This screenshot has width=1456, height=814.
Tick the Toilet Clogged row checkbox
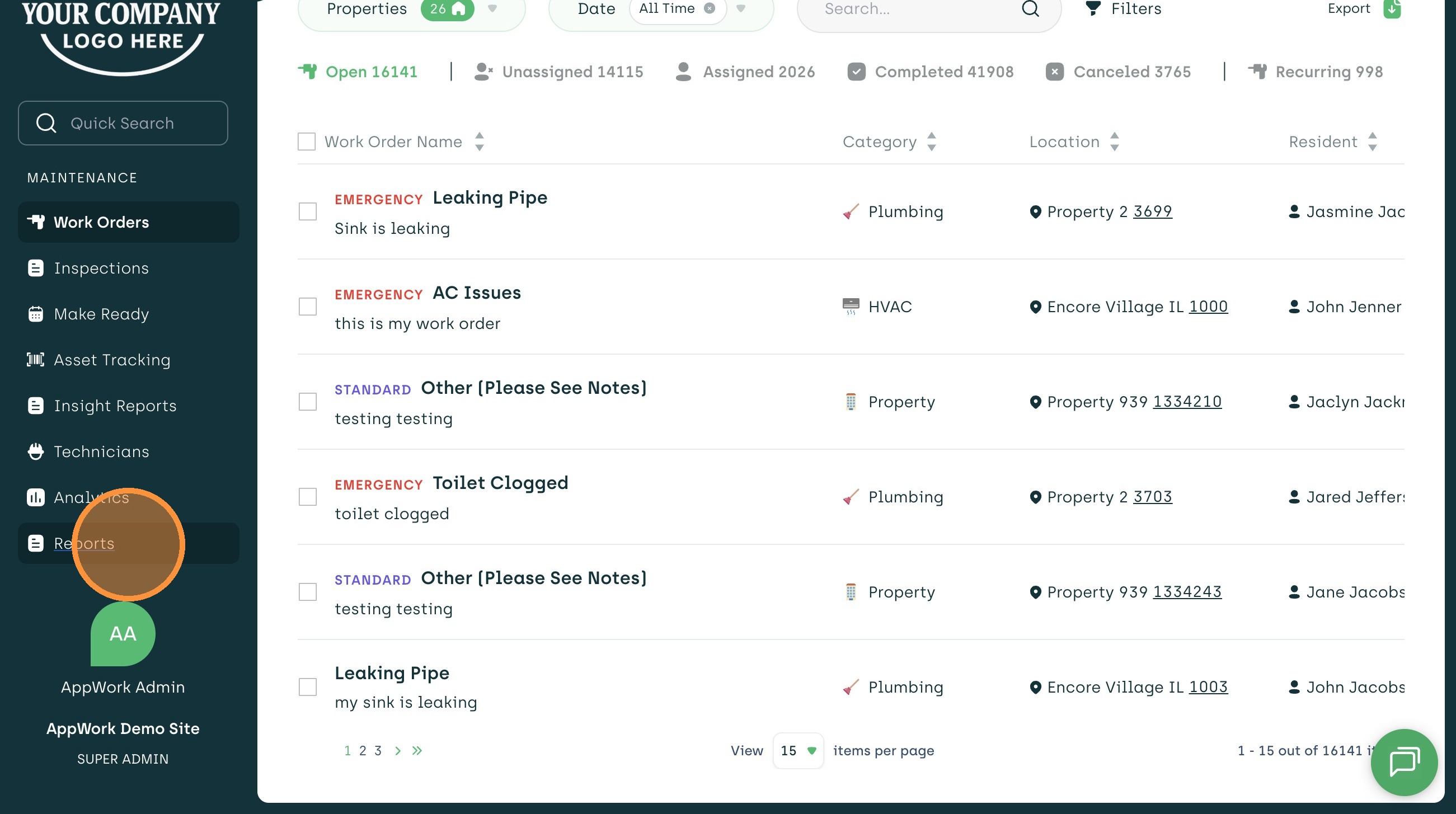307,497
